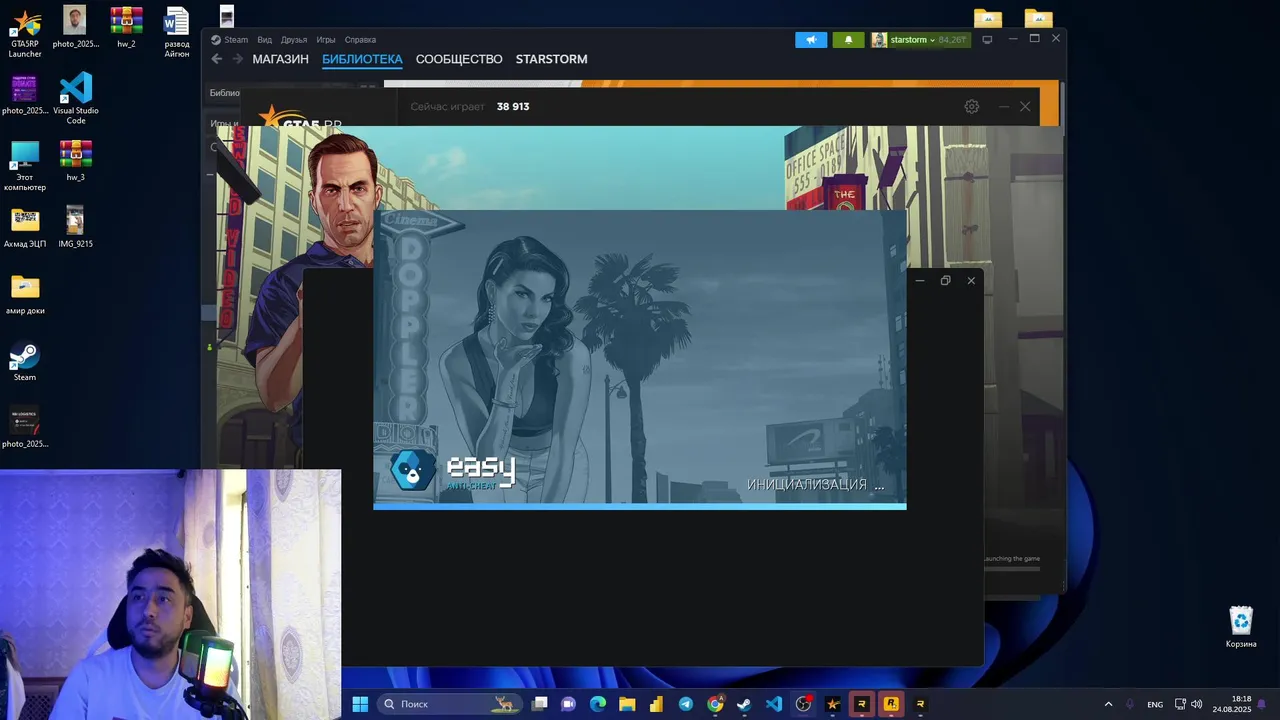Open the Windows Start menu

pos(360,704)
